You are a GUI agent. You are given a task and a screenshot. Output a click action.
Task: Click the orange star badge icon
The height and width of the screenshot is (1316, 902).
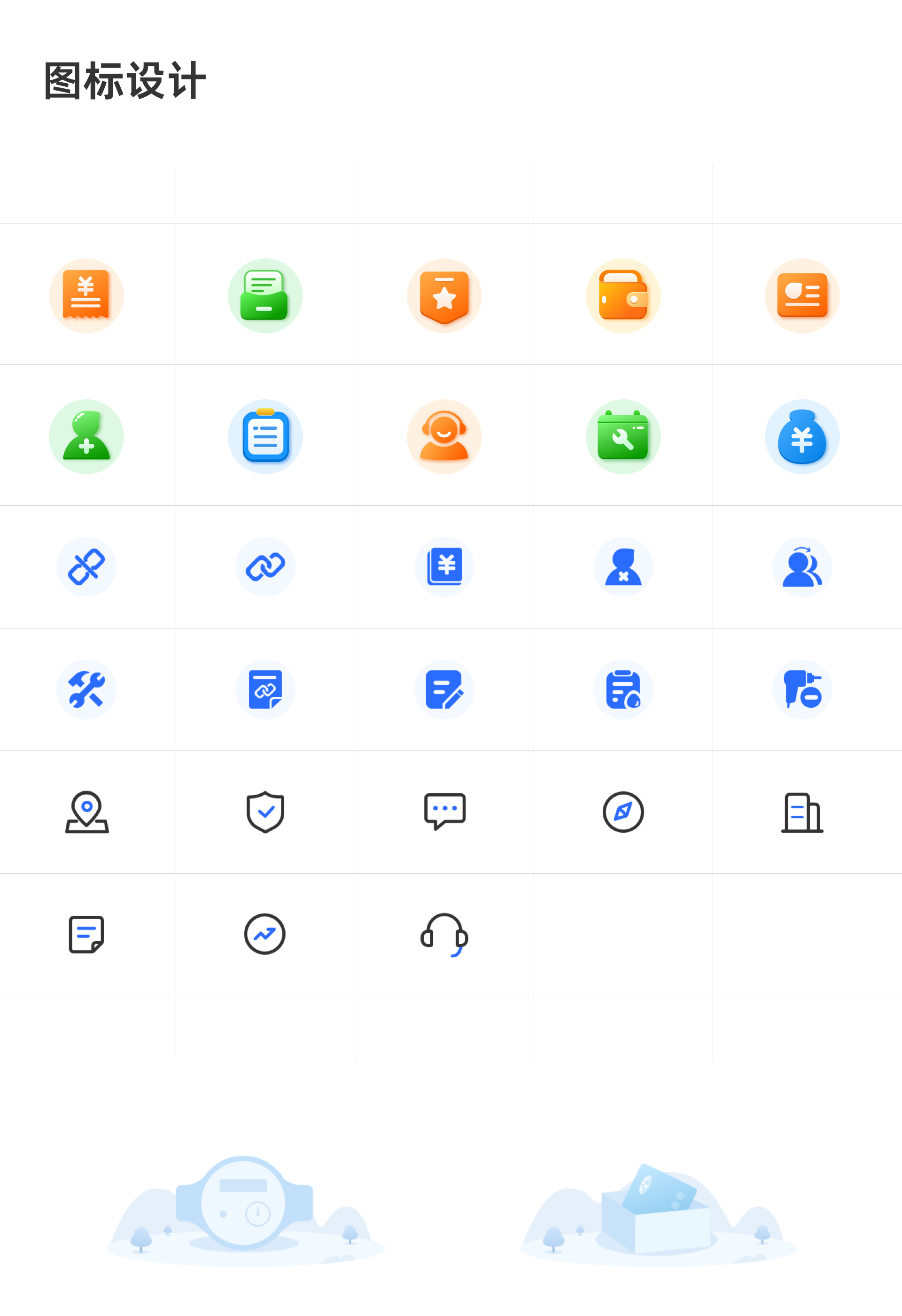[x=444, y=295]
